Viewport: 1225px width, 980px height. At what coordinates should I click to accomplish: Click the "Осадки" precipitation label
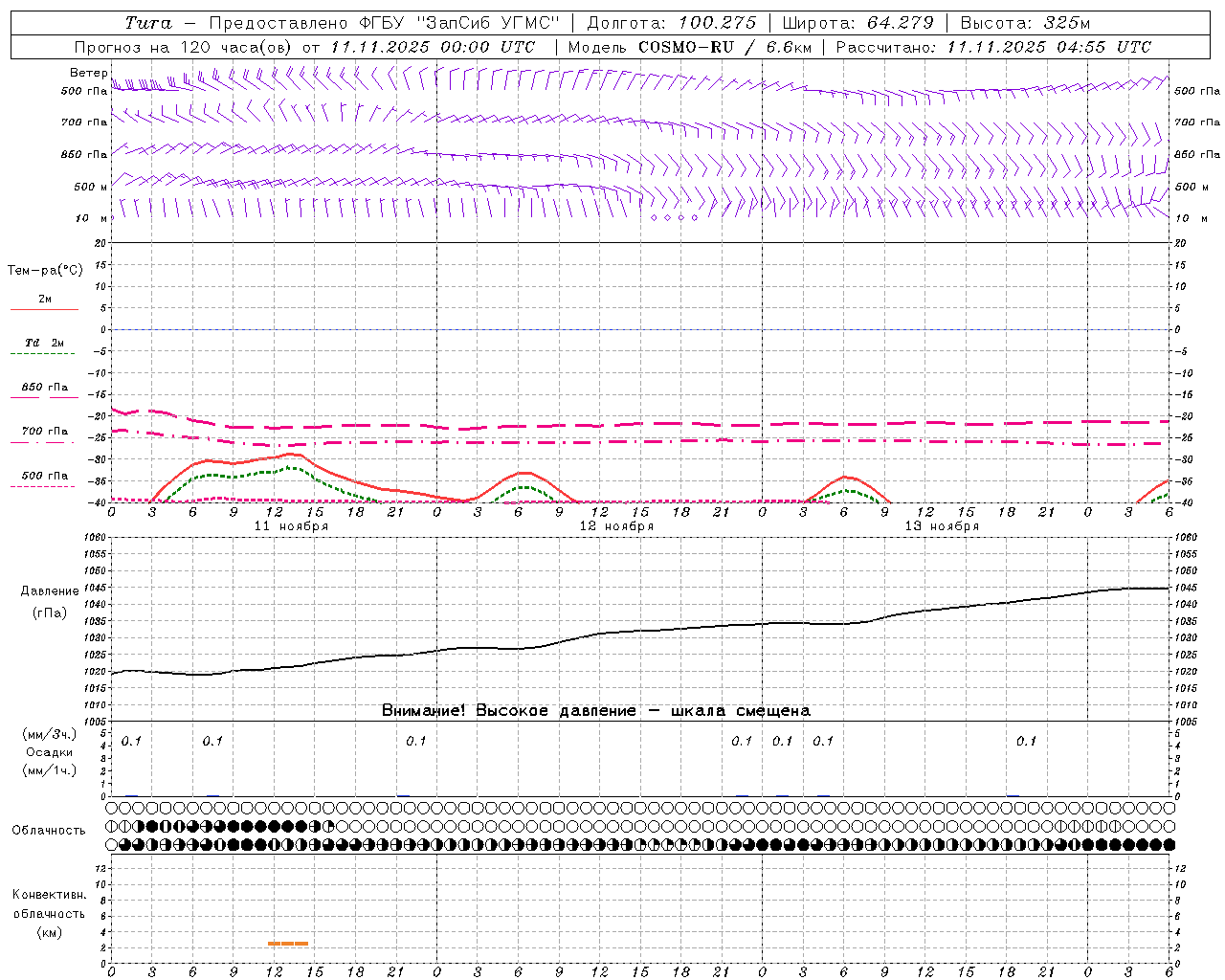coord(50,752)
